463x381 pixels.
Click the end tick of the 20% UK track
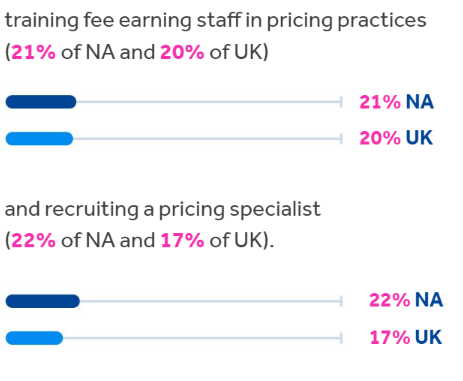pyautogui.click(x=341, y=139)
